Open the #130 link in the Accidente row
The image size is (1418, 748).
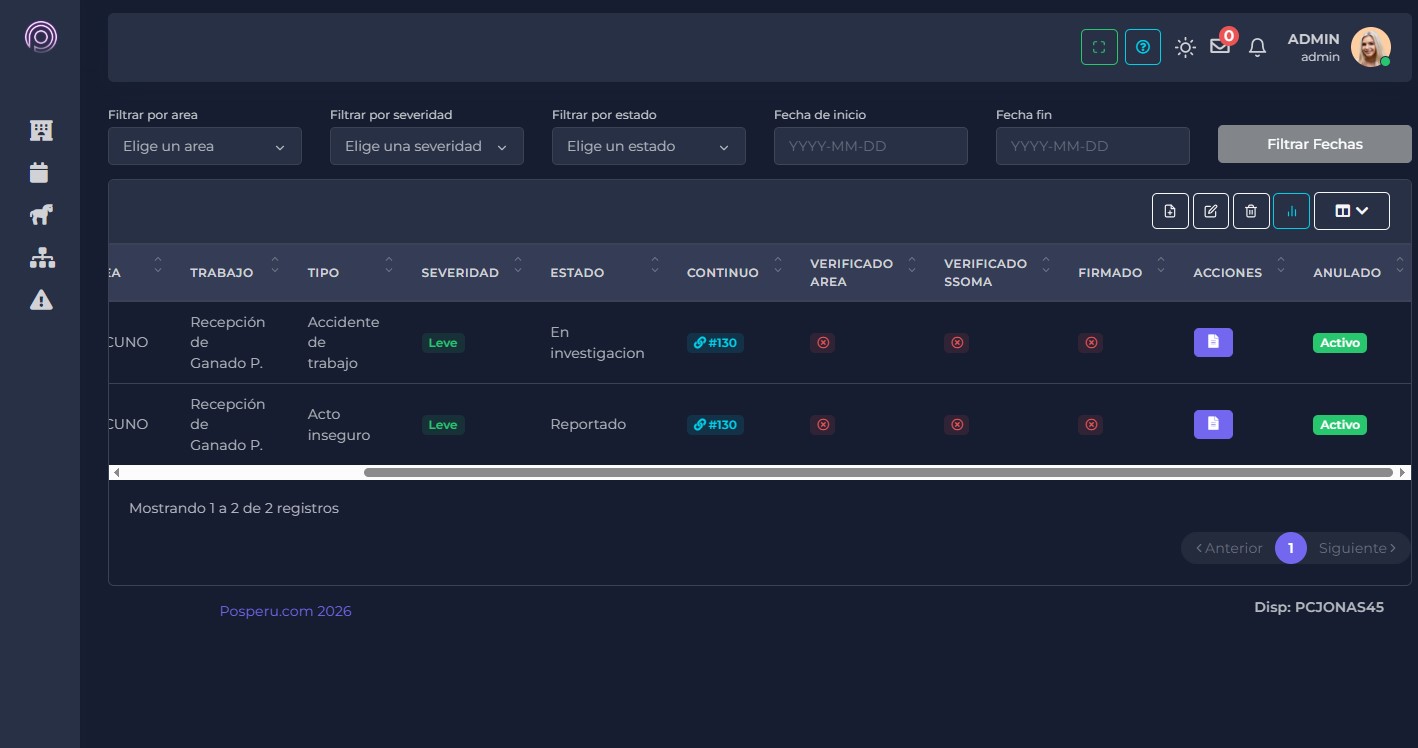pos(715,343)
